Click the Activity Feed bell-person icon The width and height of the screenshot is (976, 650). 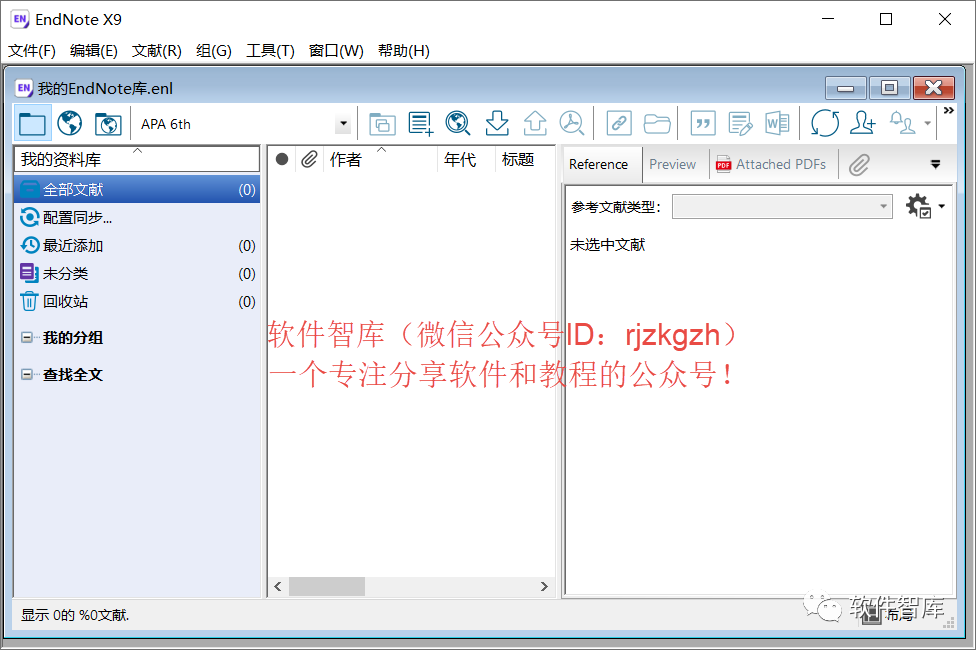(x=902, y=123)
